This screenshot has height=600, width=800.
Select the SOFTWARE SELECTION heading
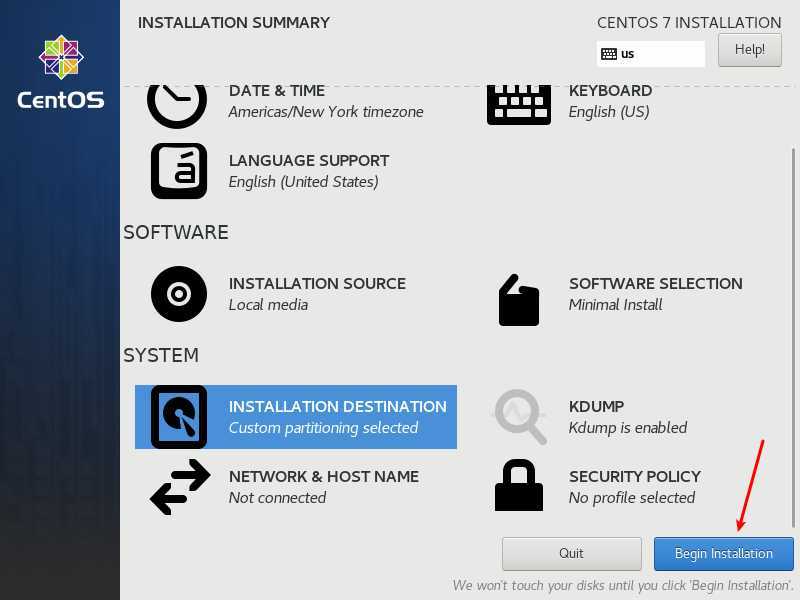click(x=656, y=284)
